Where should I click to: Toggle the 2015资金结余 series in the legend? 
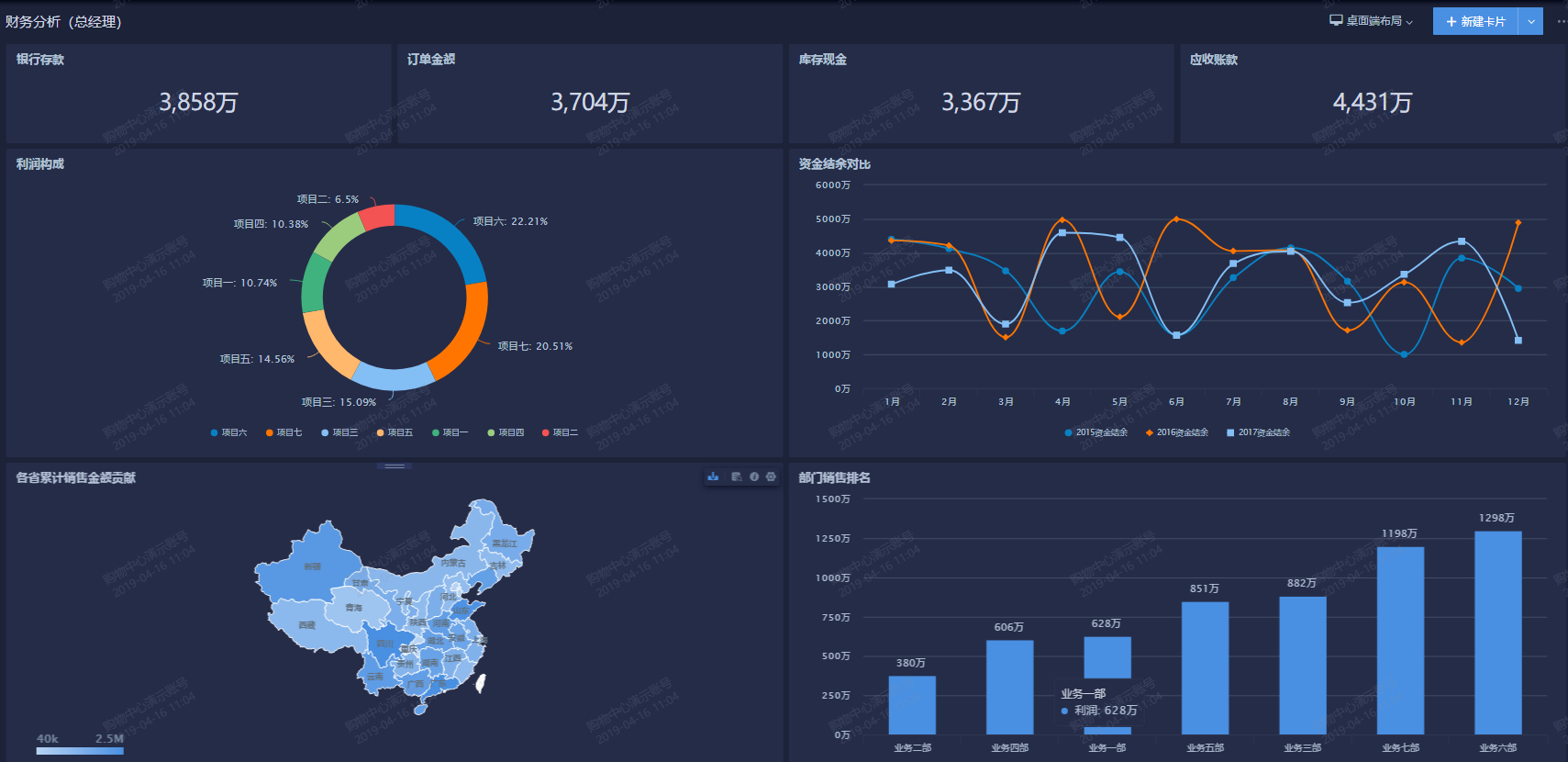1095,432
